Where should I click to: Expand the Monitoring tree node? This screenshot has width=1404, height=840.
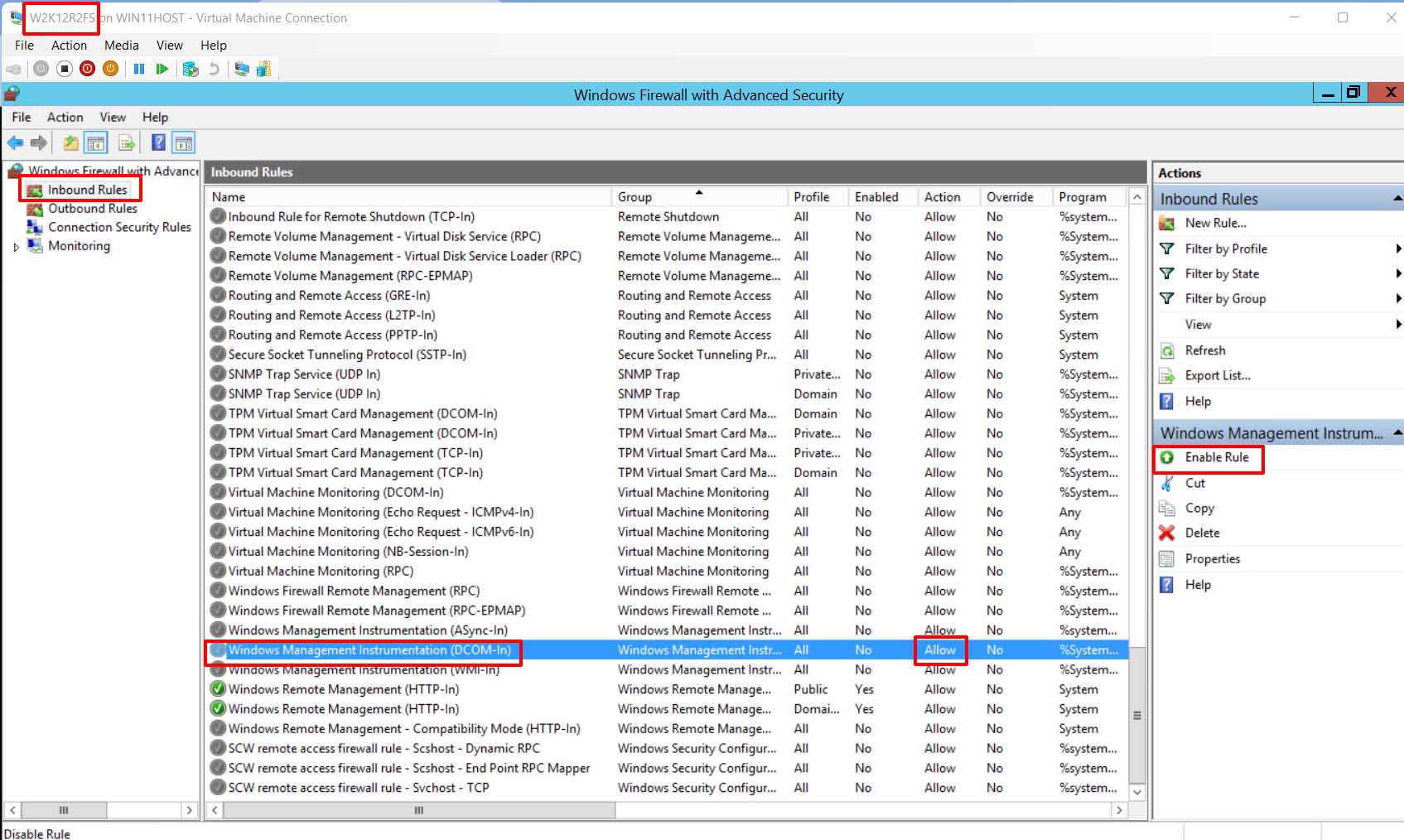[x=16, y=247]
